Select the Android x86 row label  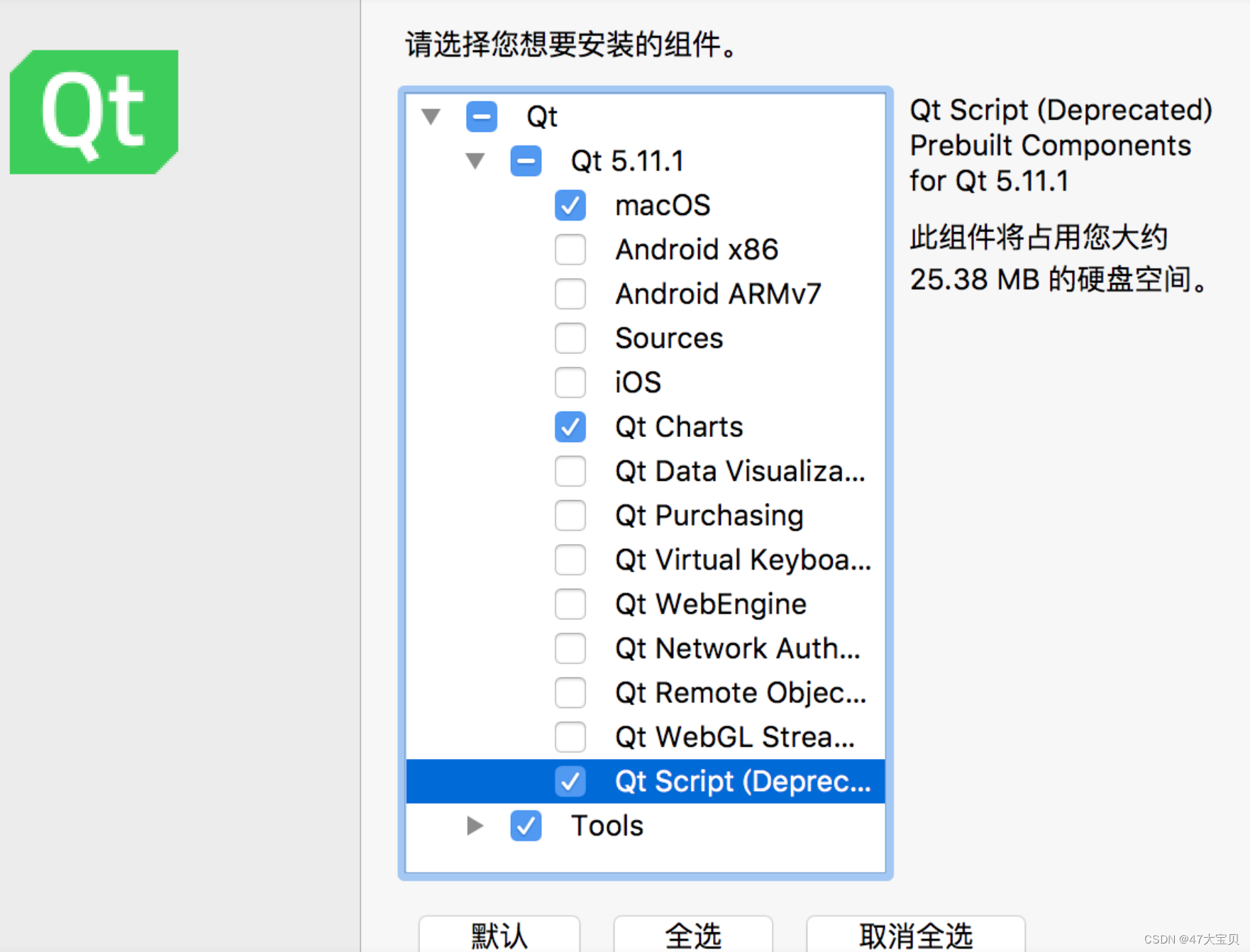[697, 250]
